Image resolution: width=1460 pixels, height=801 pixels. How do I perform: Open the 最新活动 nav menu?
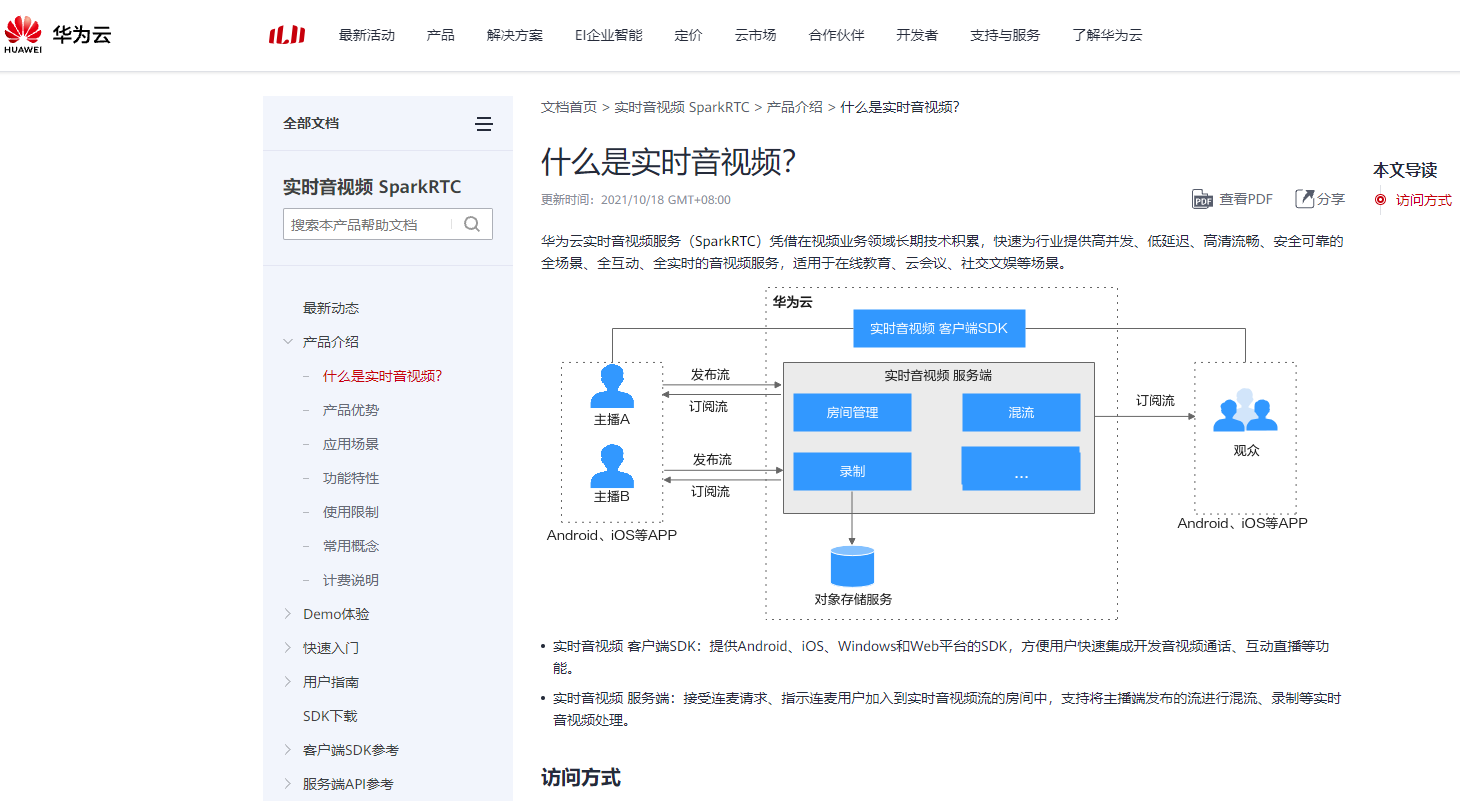point(367,35)
